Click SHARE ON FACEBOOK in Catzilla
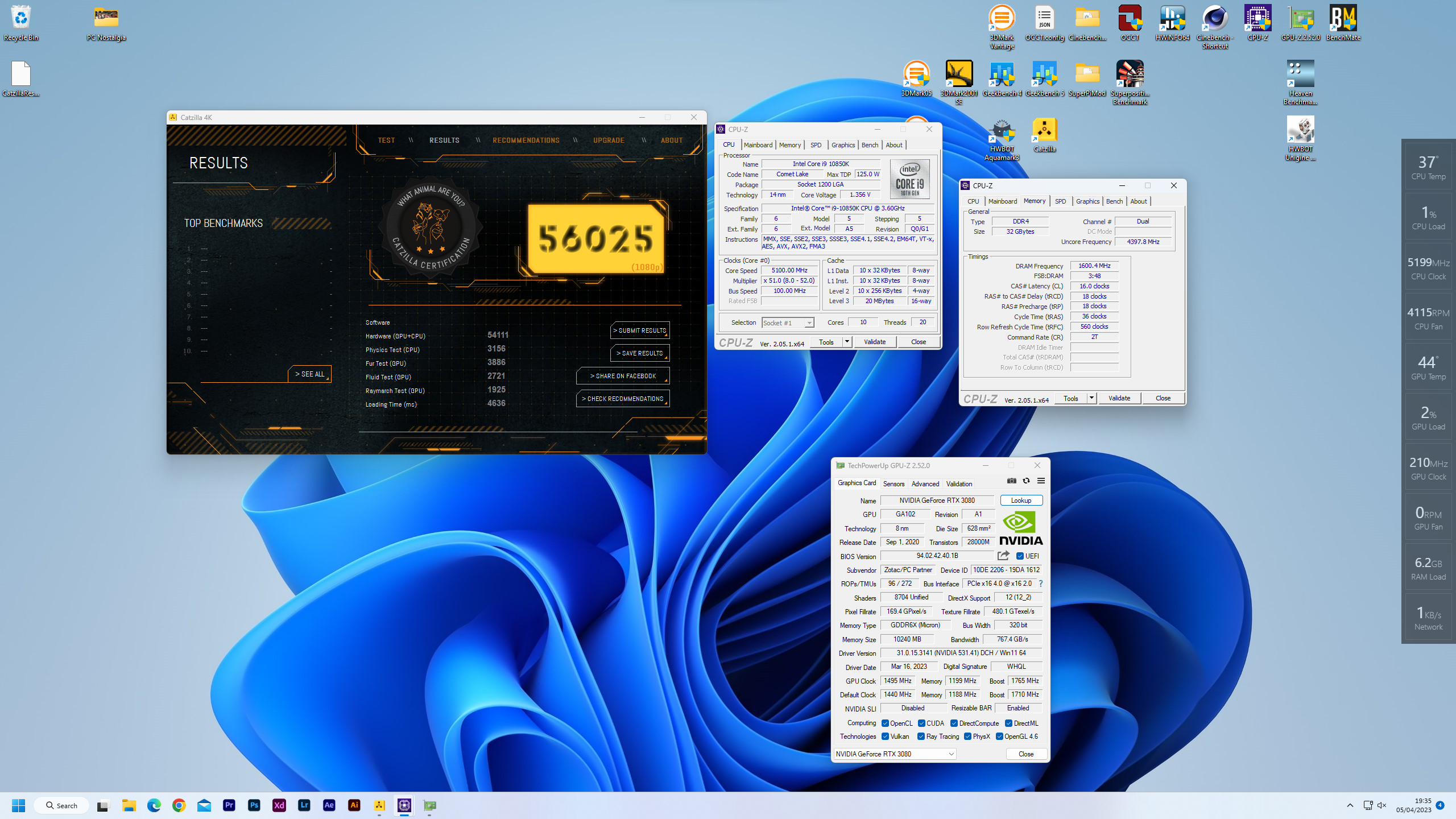The height and width of the screenshot is (819, 1456). point(623,376)
